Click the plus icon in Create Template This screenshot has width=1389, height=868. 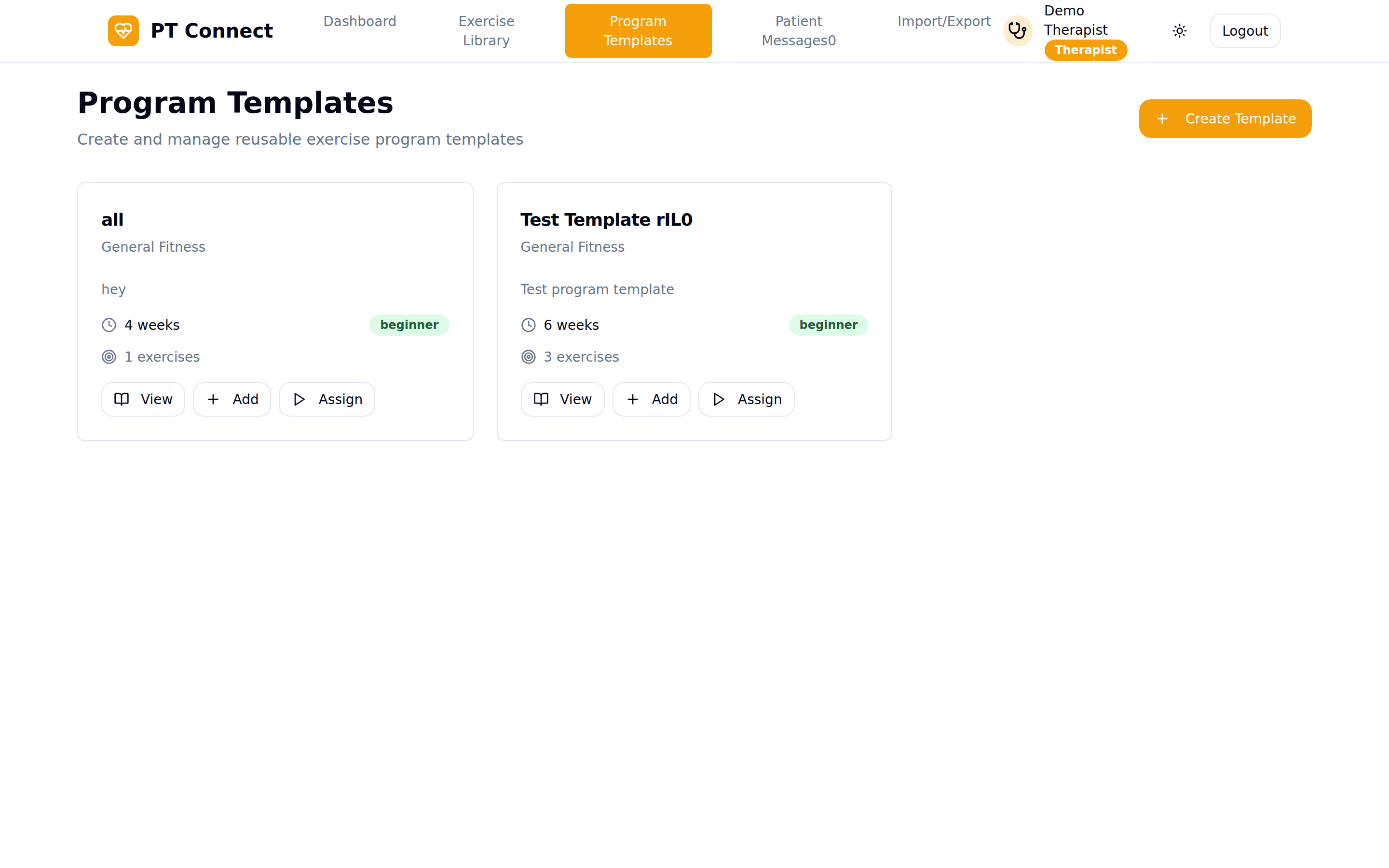(1163, 118)
